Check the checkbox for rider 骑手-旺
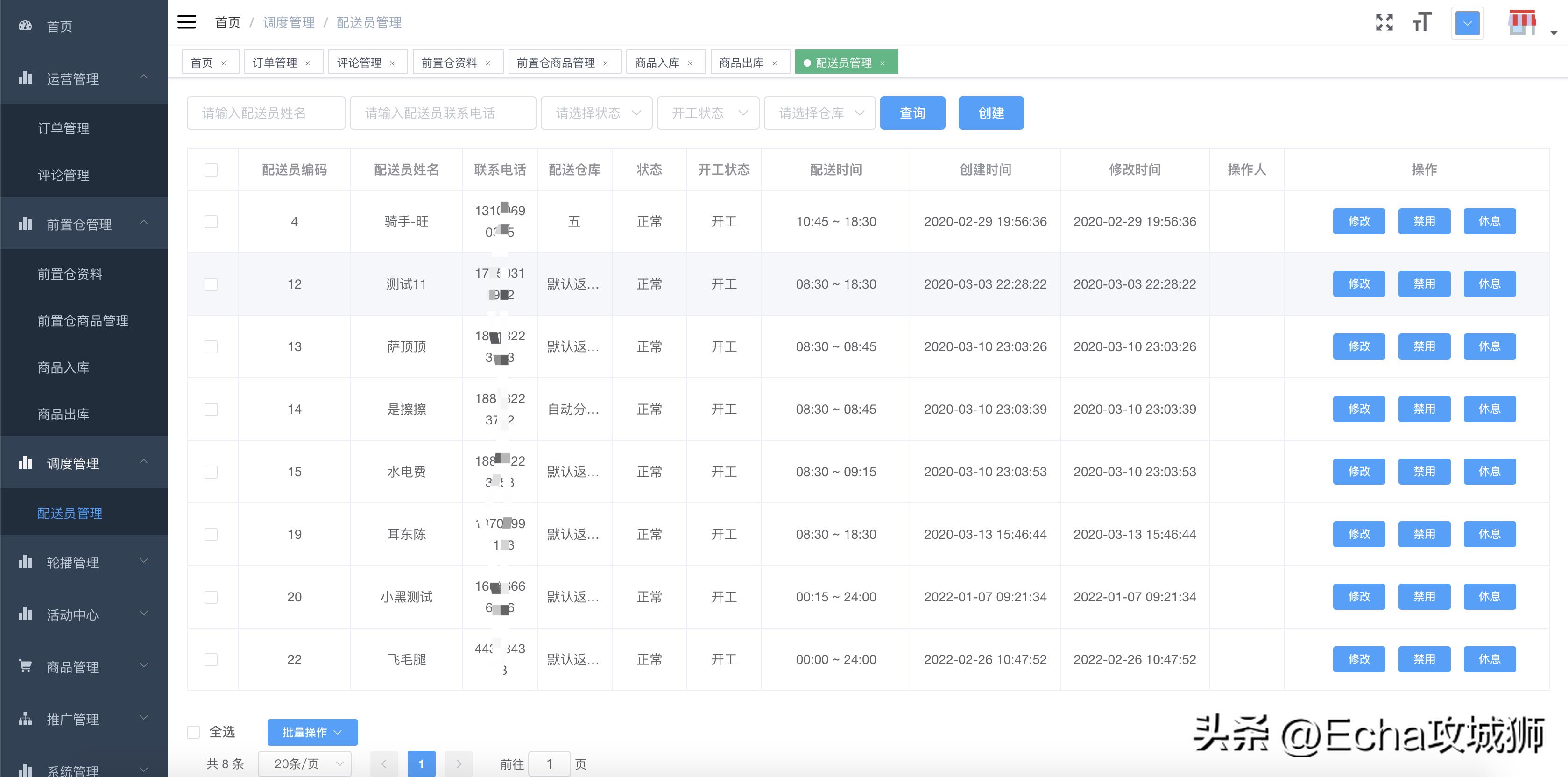 click(211, 222)
